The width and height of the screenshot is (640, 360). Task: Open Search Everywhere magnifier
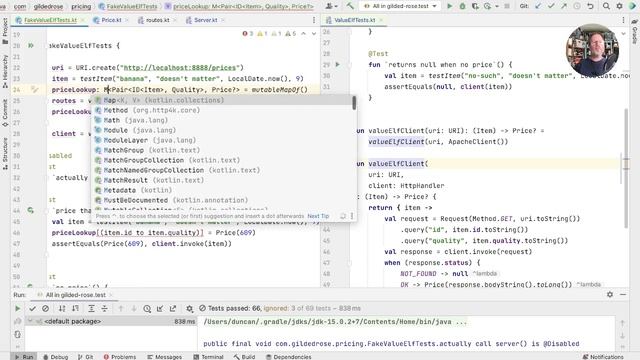pyautogui.click(x=607, y=6)
